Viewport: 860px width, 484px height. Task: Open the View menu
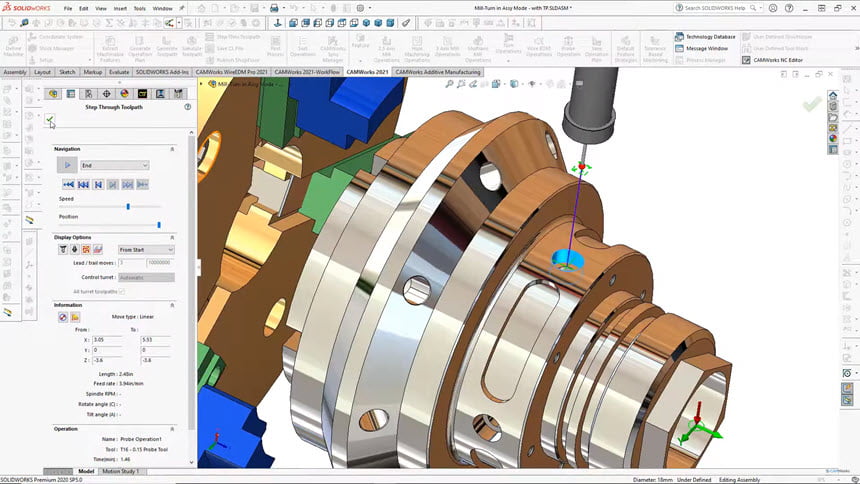[x=101, y=8]
